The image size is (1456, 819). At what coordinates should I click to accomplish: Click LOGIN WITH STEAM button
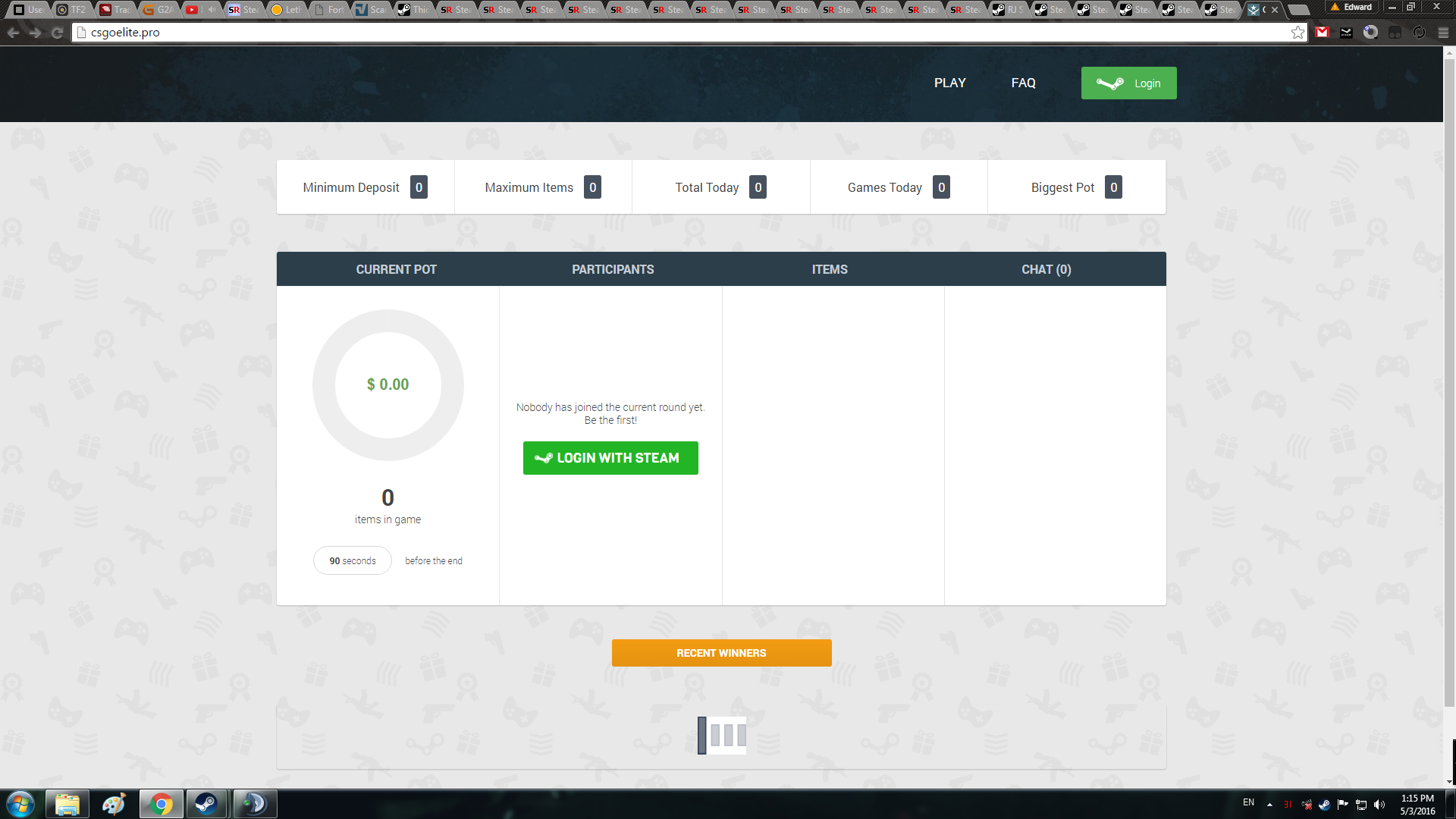pyautogui.click(x=610, y=458)
